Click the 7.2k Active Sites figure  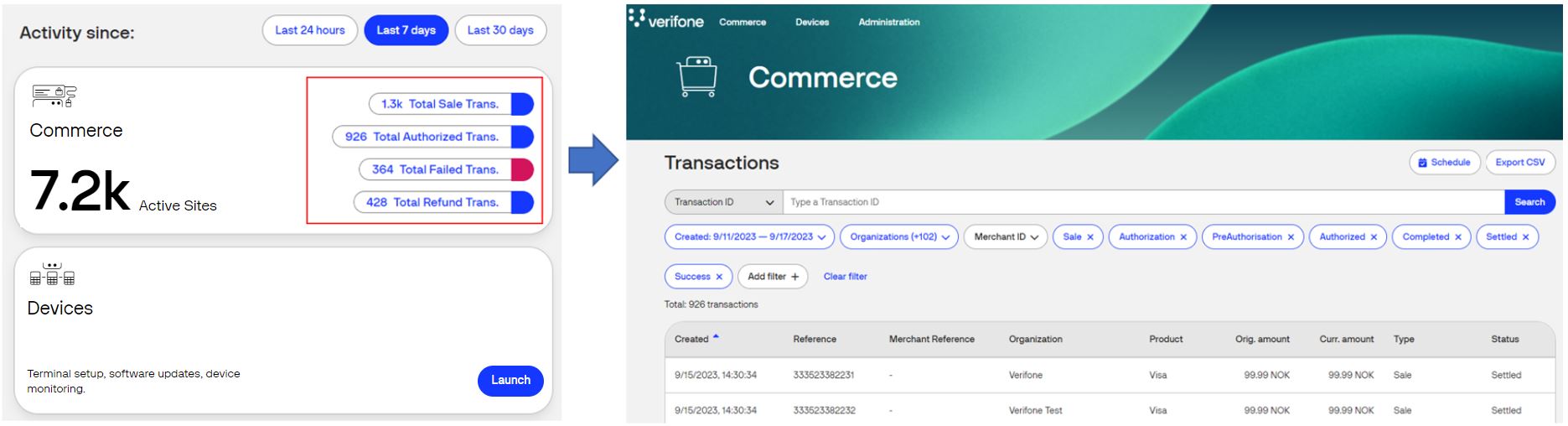[80, 190]
